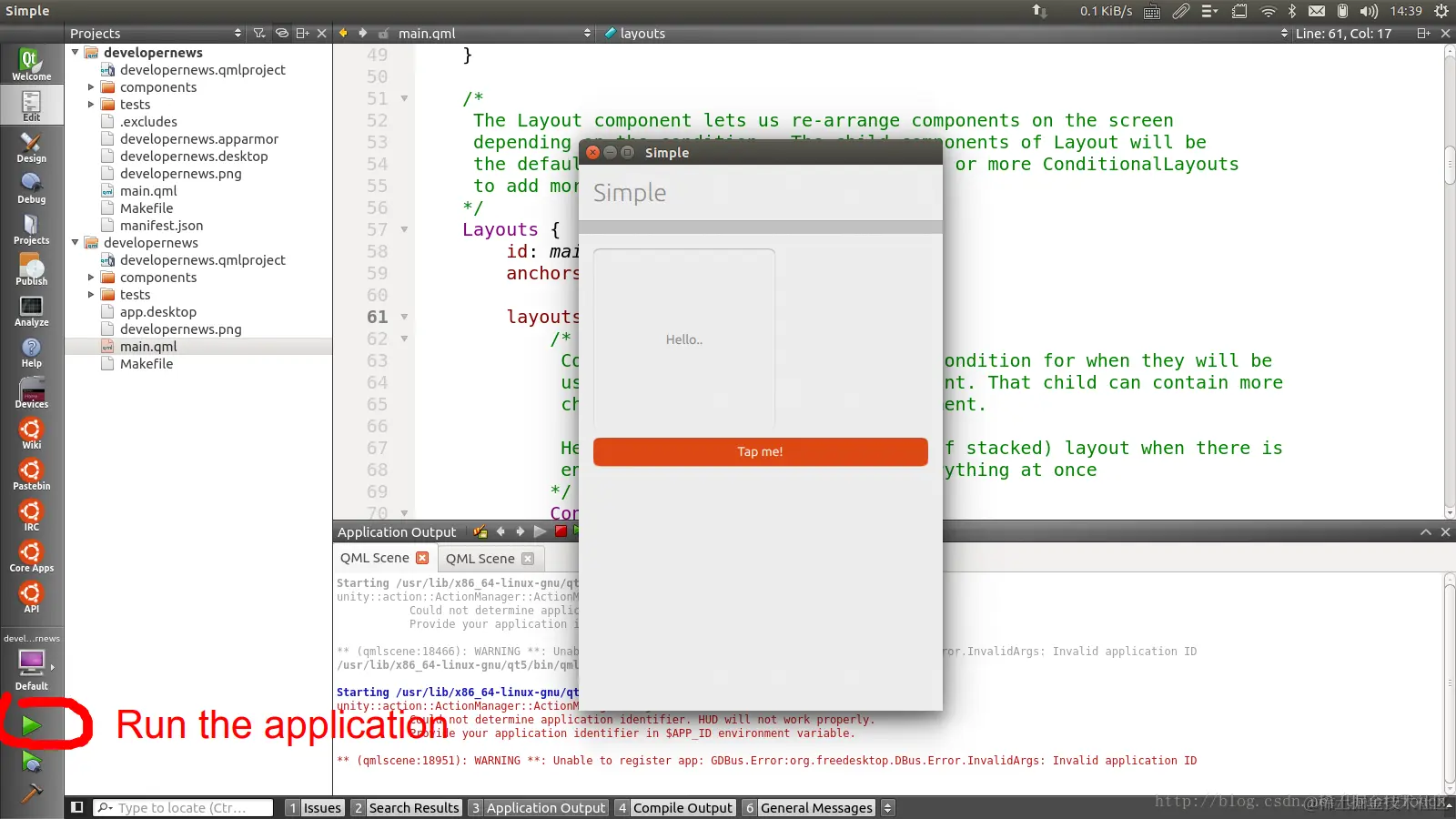Switch to Design mode in sidebar
Image resolution: width=1456 pixels, height=819 pixels.
click(x=31, y=147)
